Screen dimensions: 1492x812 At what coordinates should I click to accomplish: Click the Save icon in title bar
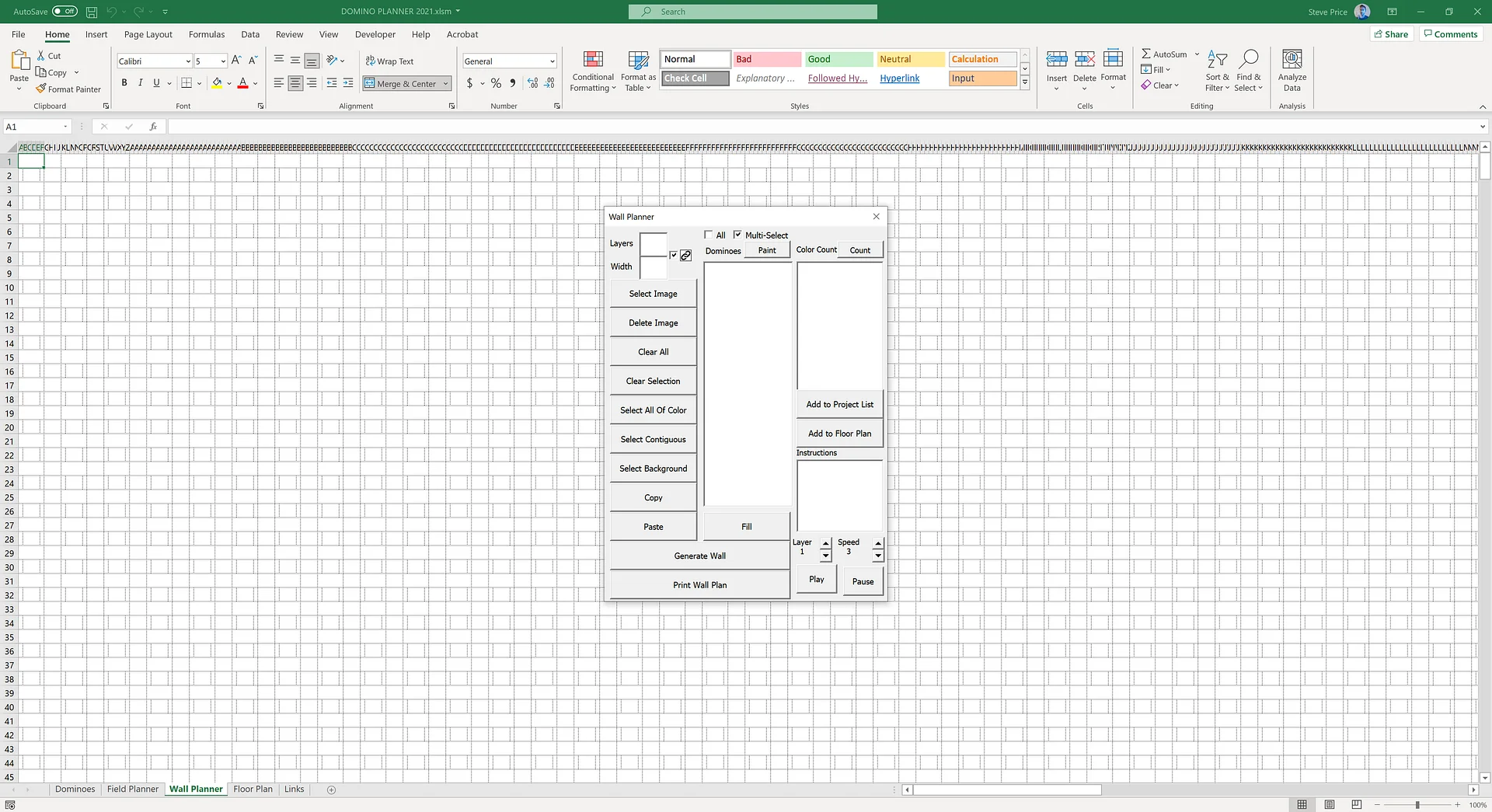(x=92, y=12)
